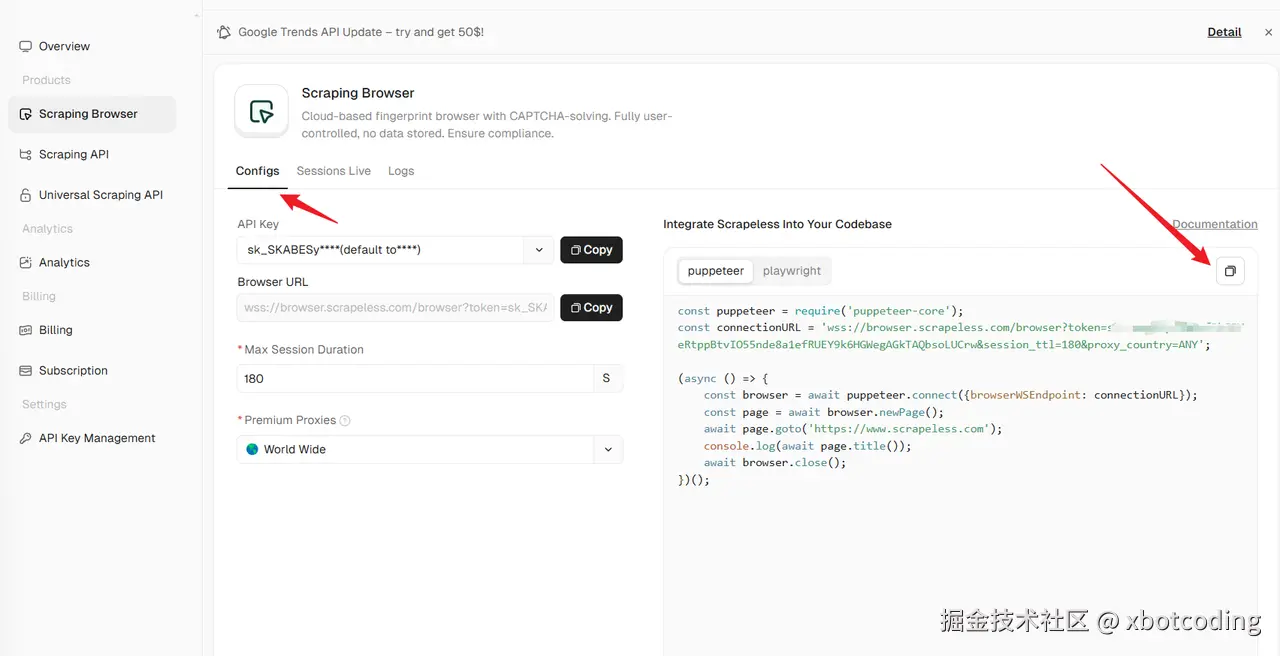Screen dimensions: 1280x656
Task: Switch to the Logs tab
Action: 401,171
